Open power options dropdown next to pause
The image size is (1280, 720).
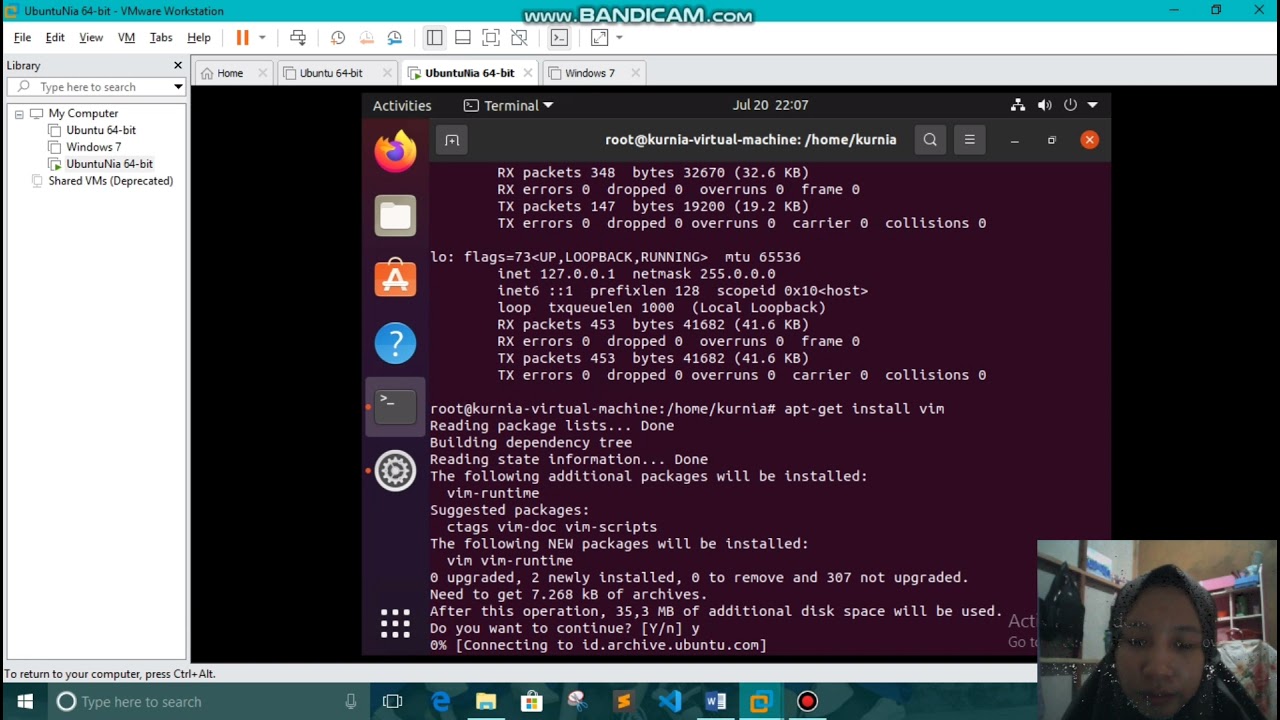[x=262, y=37]
